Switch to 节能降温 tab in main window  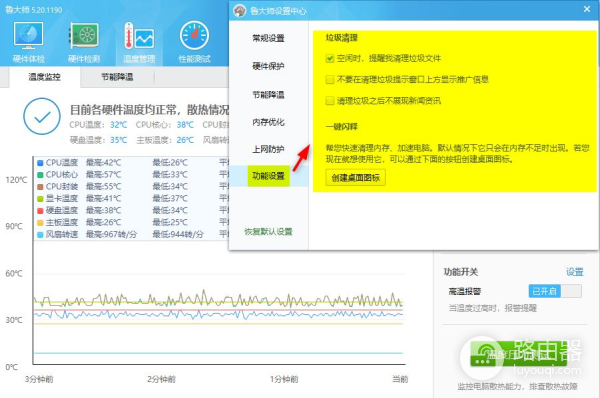[117, 77]
